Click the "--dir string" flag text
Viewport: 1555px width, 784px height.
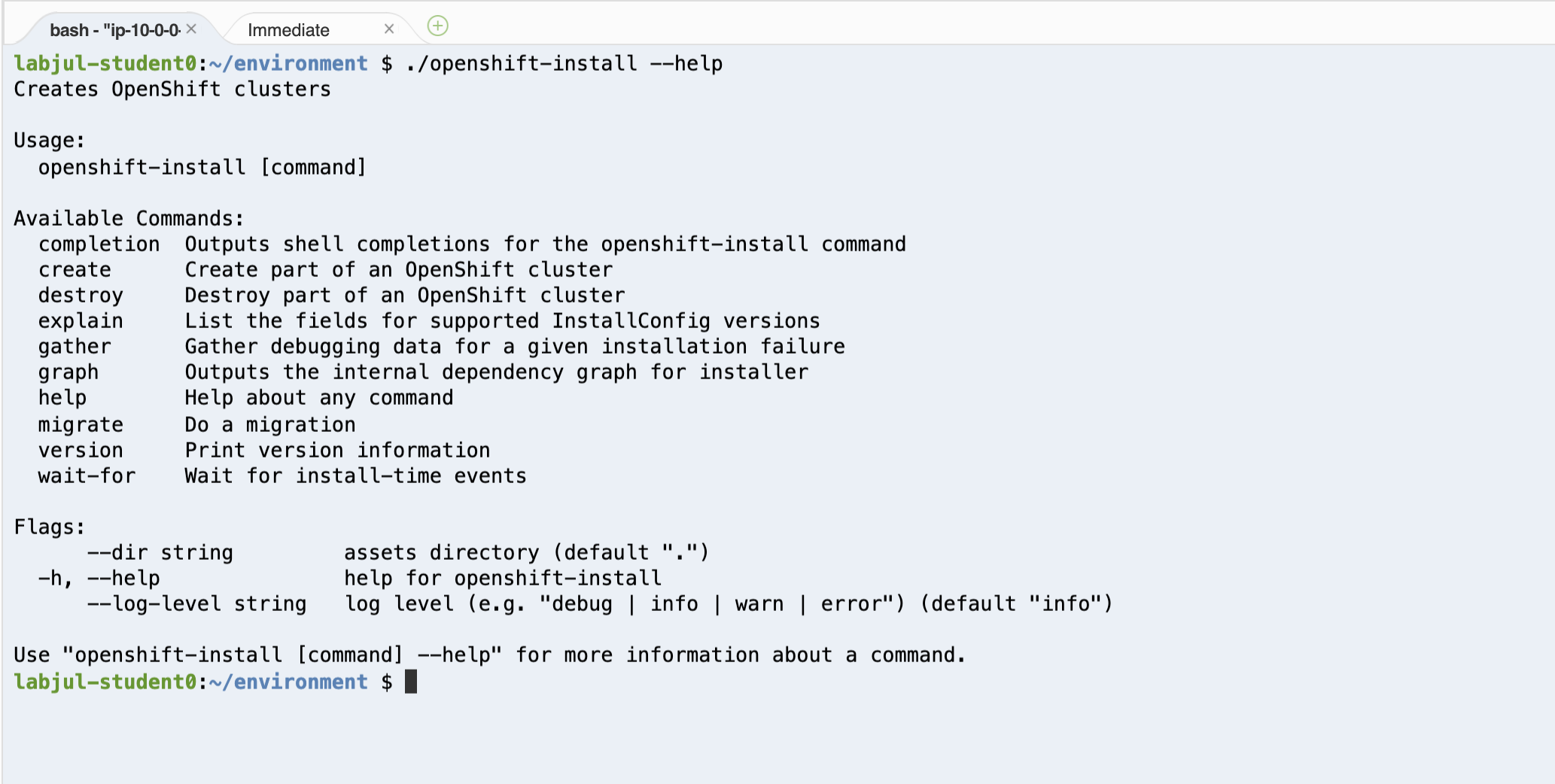pos(160,553)
